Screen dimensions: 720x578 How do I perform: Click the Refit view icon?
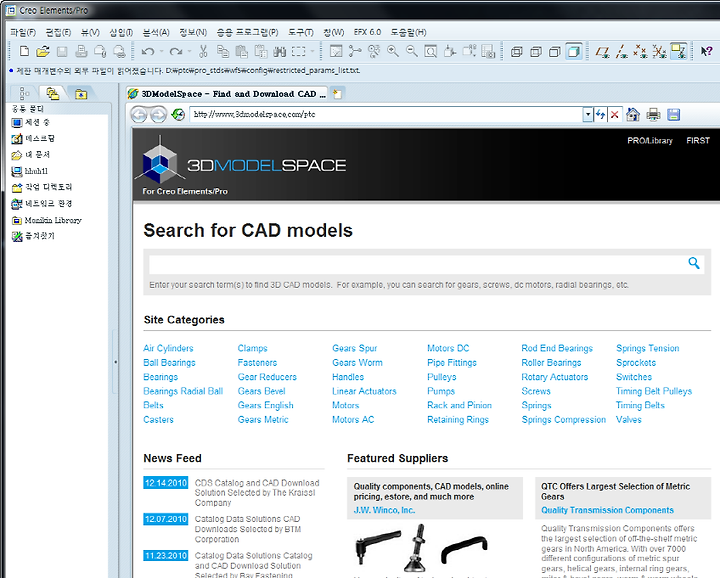(x=431, y=51)
